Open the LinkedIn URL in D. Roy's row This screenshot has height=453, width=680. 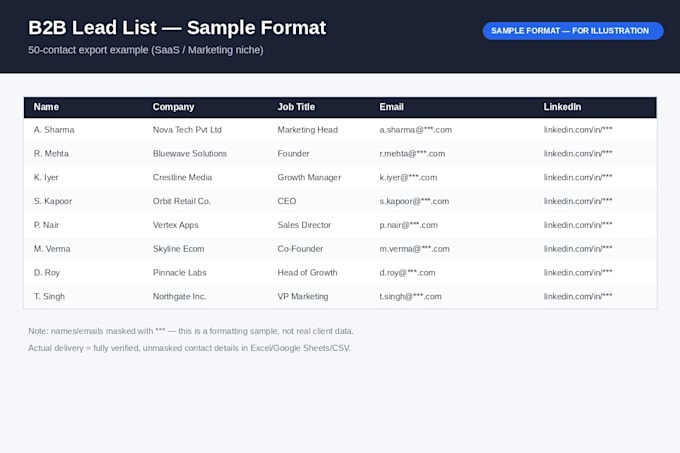point(578,273)
